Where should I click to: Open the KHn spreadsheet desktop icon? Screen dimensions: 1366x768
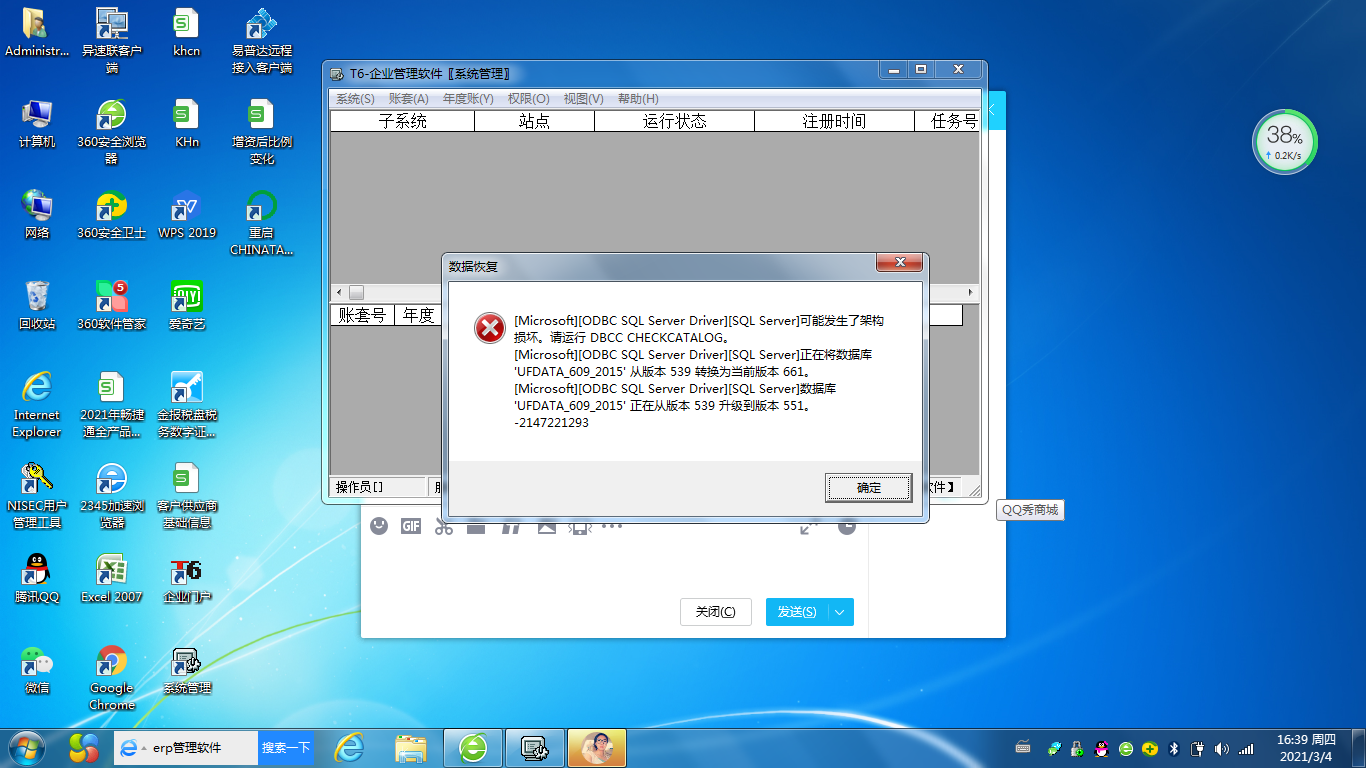(187, 124)
